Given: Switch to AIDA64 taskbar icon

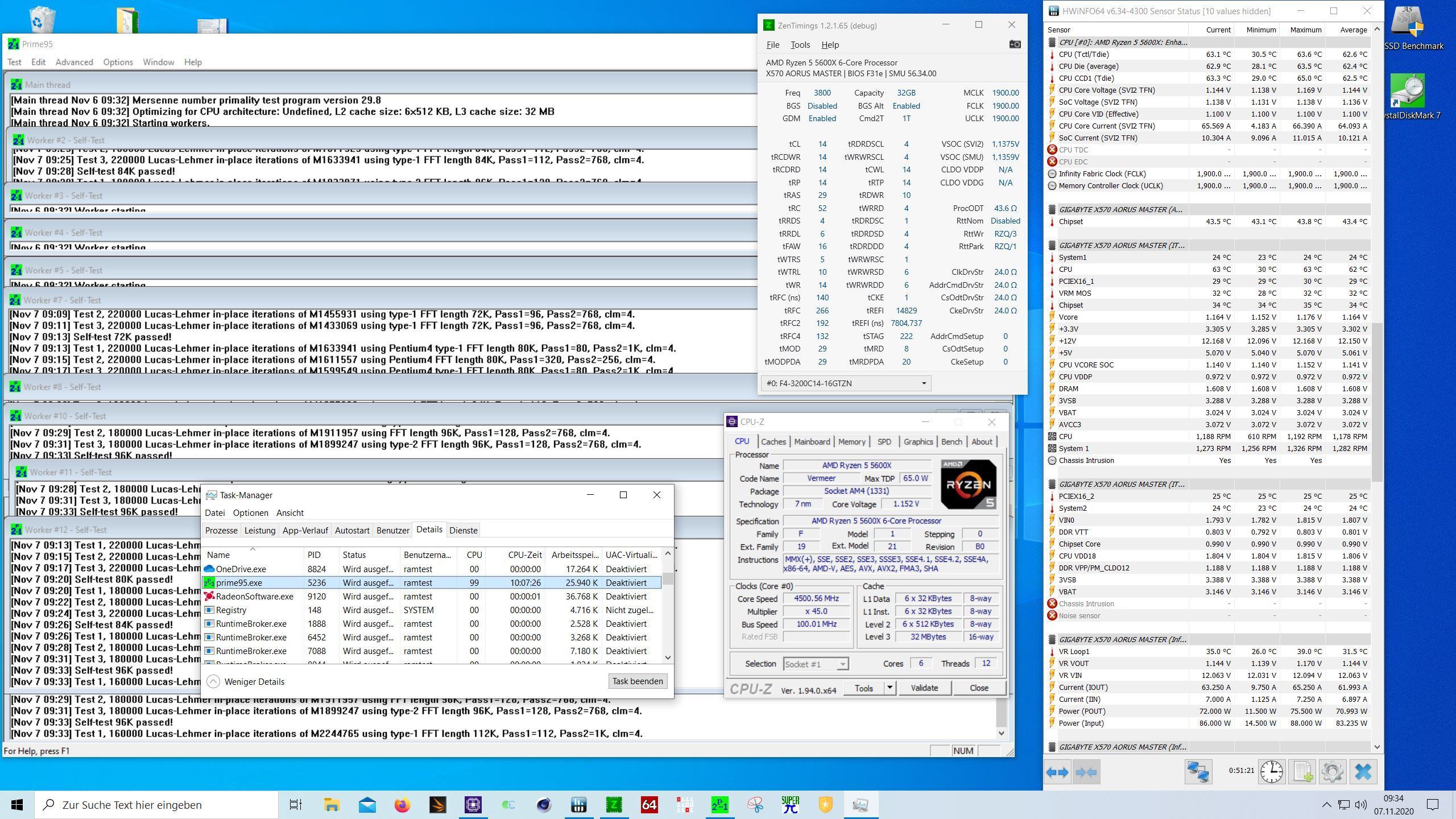Looking at the screenshot, I should [x=649, y=804].
